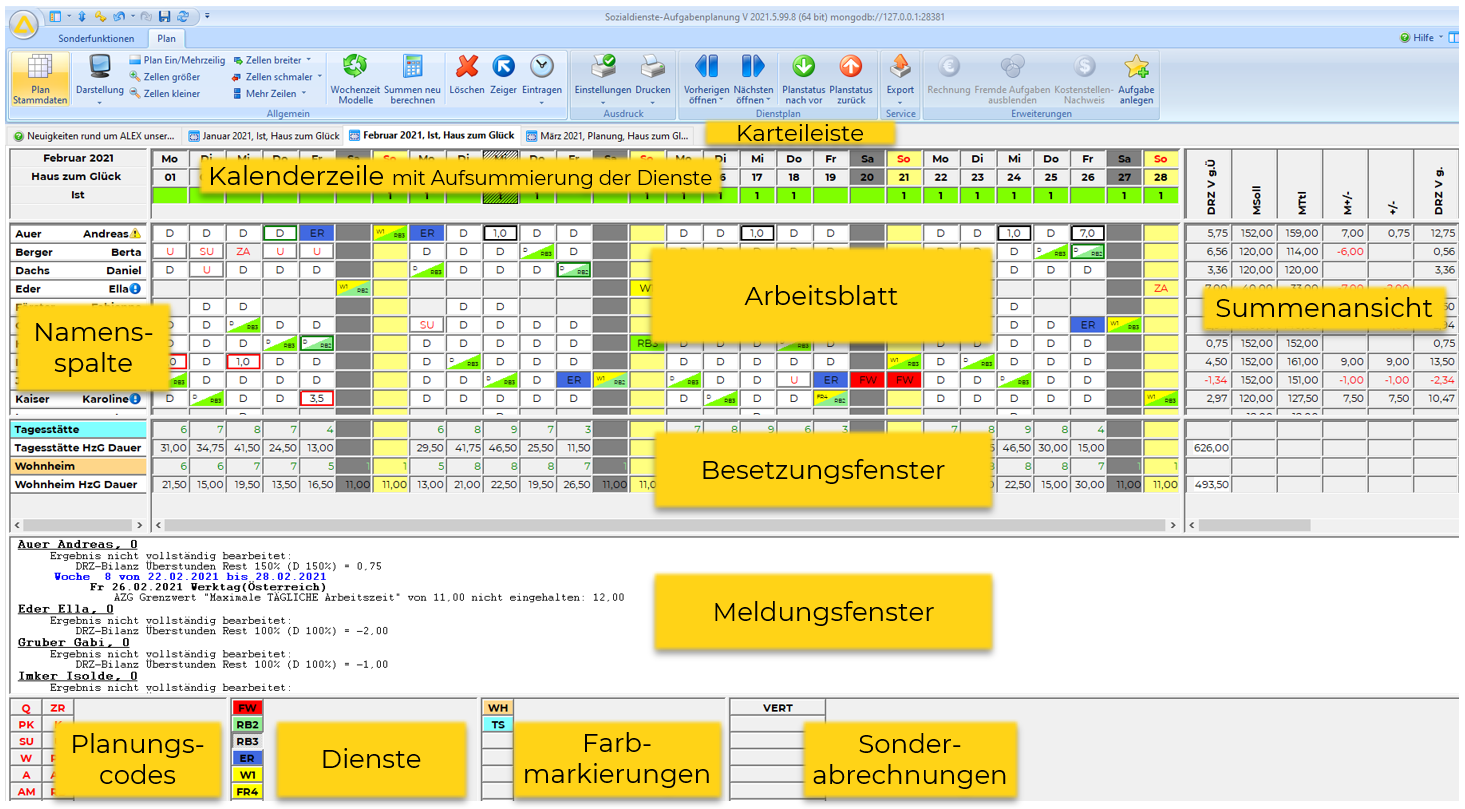Click the Wochenzeit Modelle icon
1465x809 pixels.
point(356,78)
